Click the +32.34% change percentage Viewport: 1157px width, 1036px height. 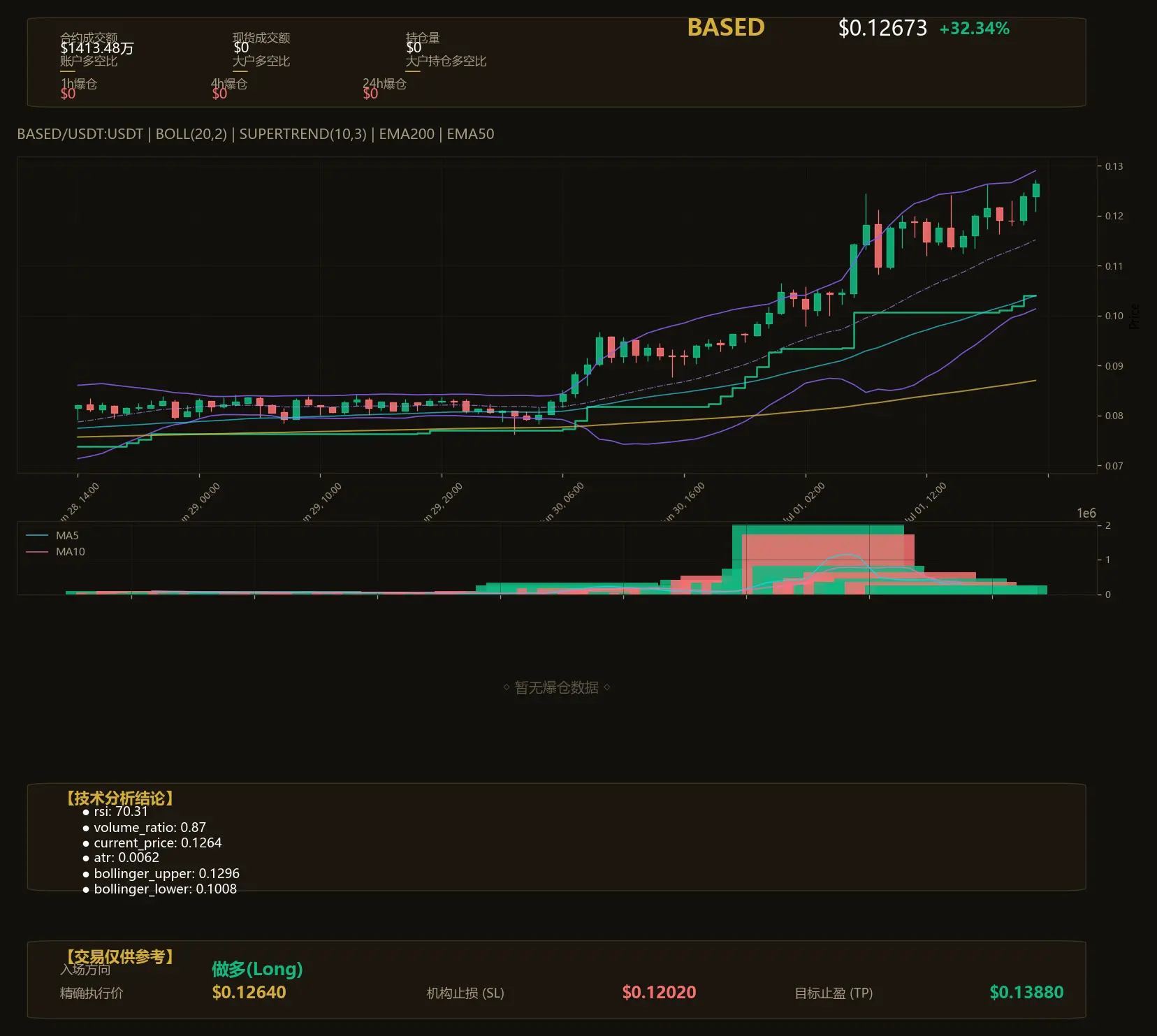975,29
